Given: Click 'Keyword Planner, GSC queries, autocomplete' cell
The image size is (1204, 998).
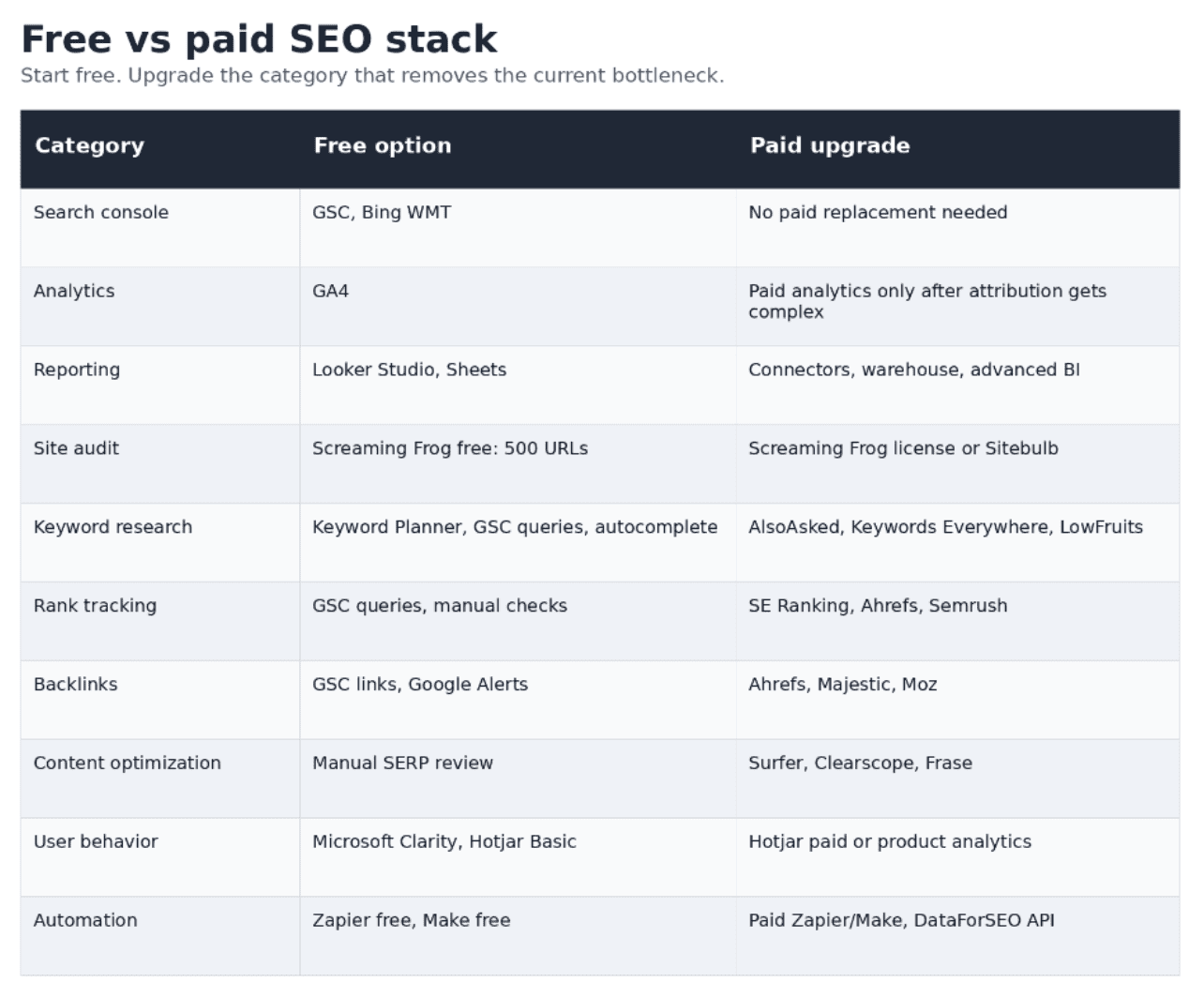Looking at the screenshot, I should coord(519,543).
